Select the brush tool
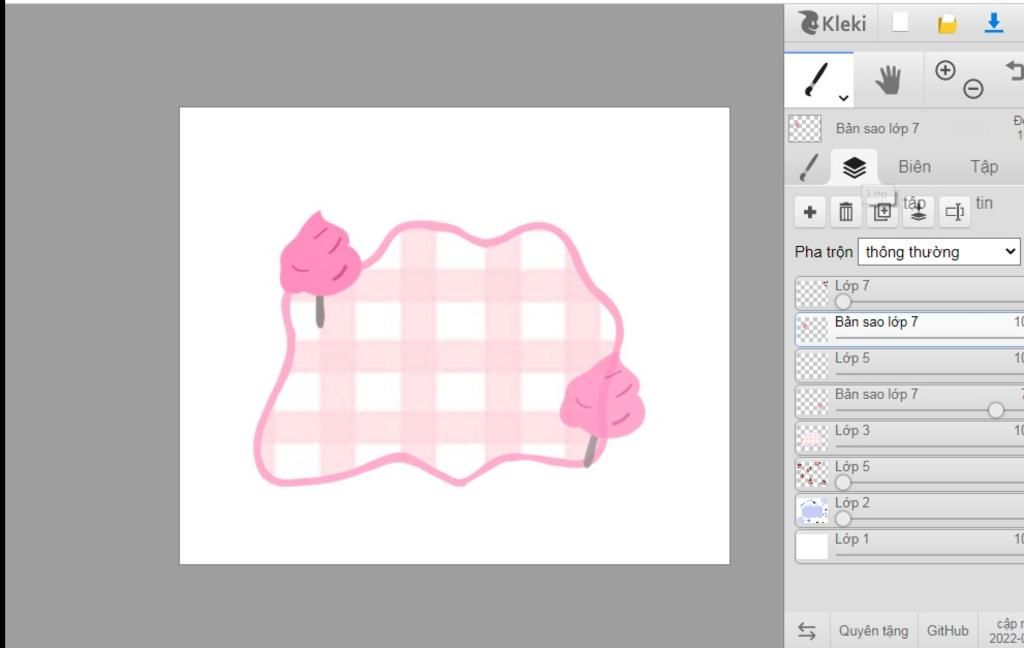 pos(817,79)
